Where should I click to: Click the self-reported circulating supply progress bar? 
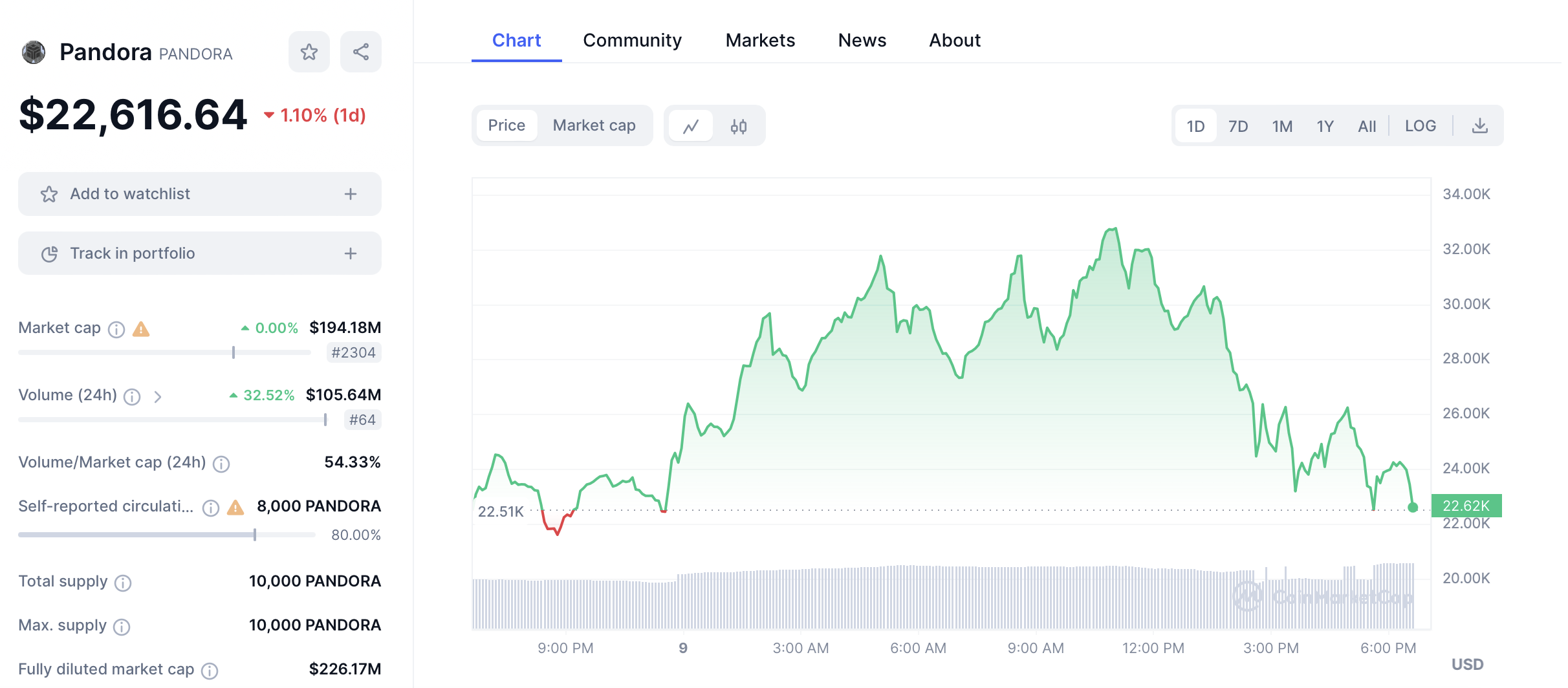pos(166,535)
